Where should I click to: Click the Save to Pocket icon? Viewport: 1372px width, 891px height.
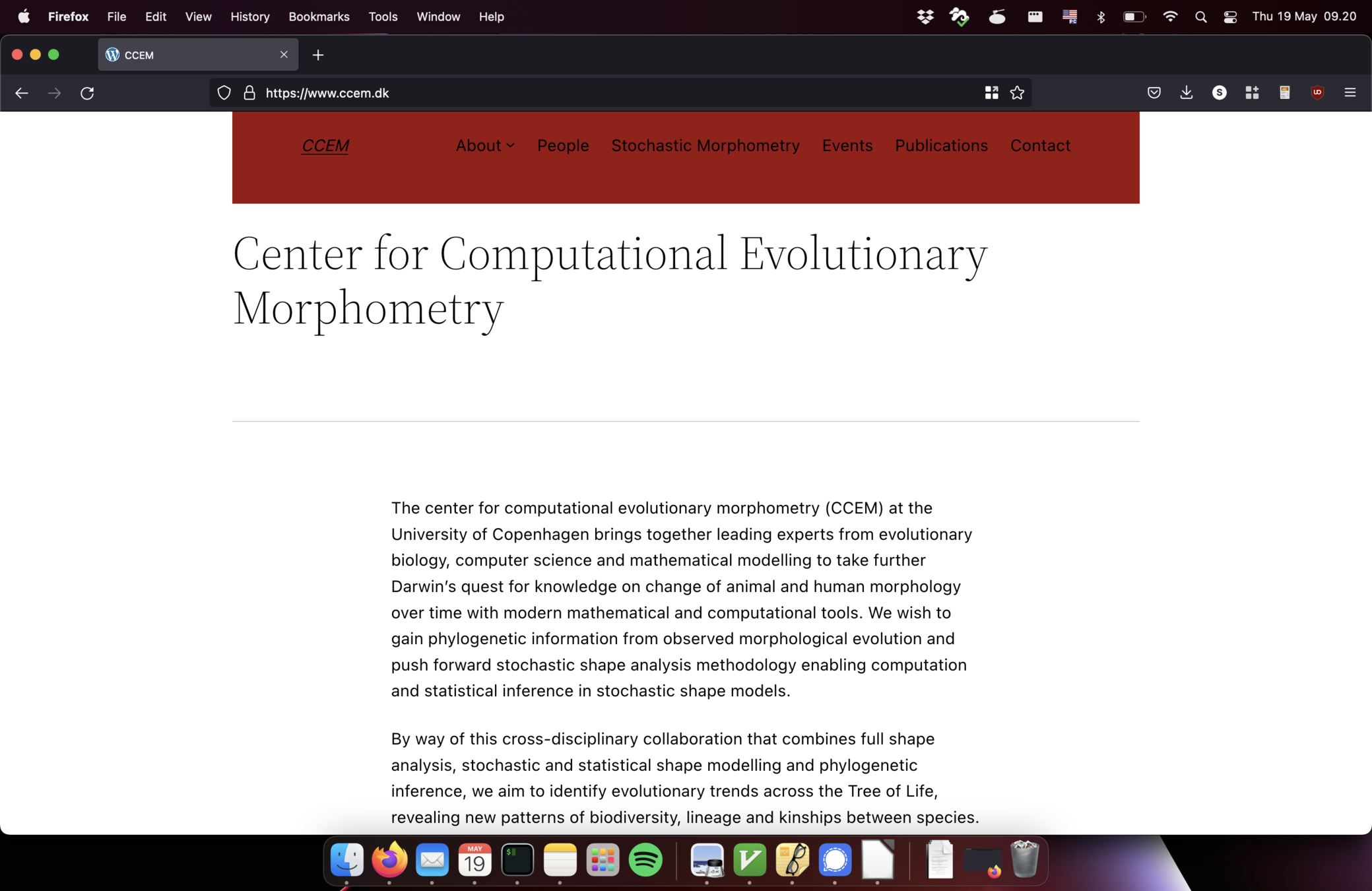tap(1154, 93)
